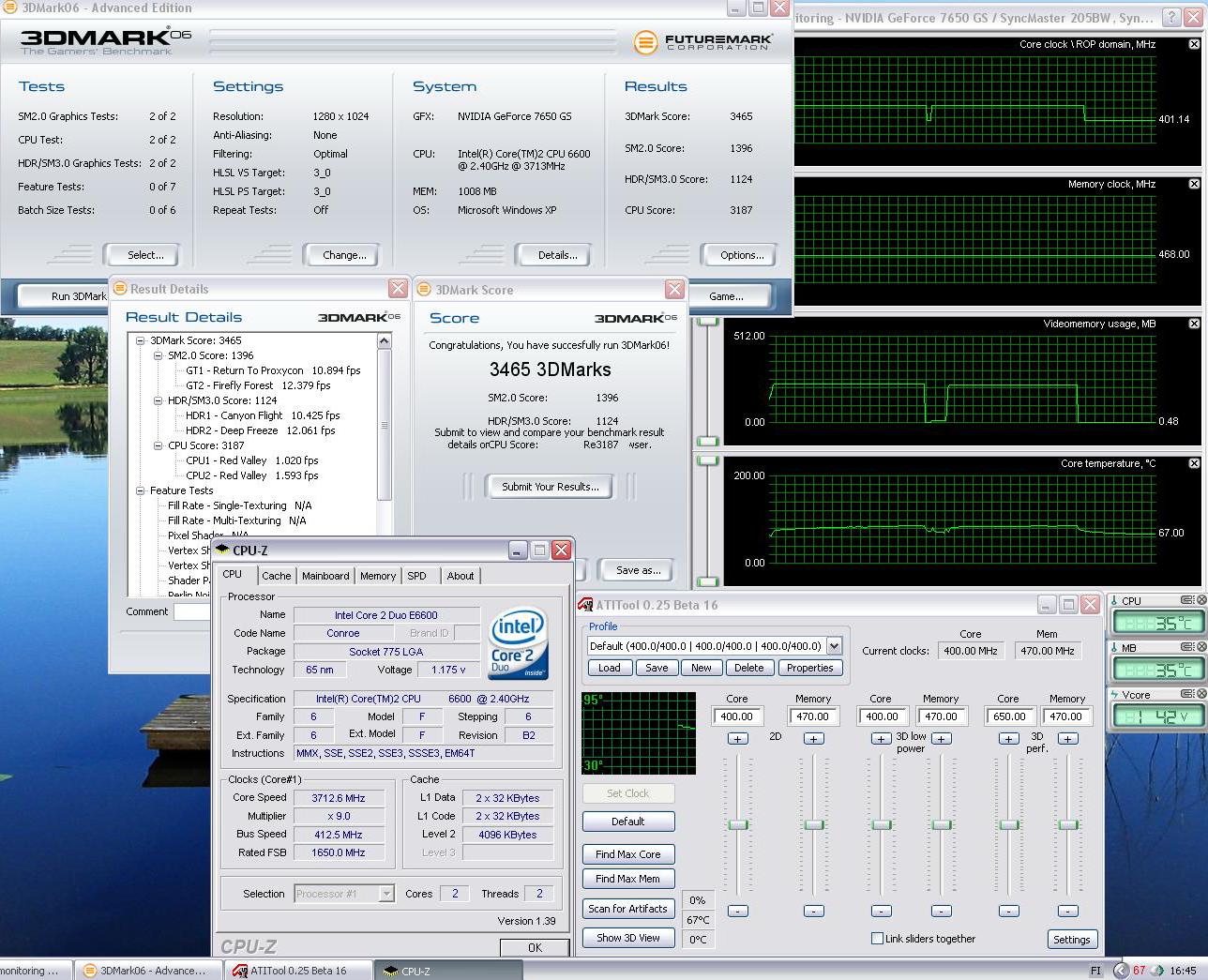Close the Core temperature graph panel

pyautogui.click(x=1194, y=463)
